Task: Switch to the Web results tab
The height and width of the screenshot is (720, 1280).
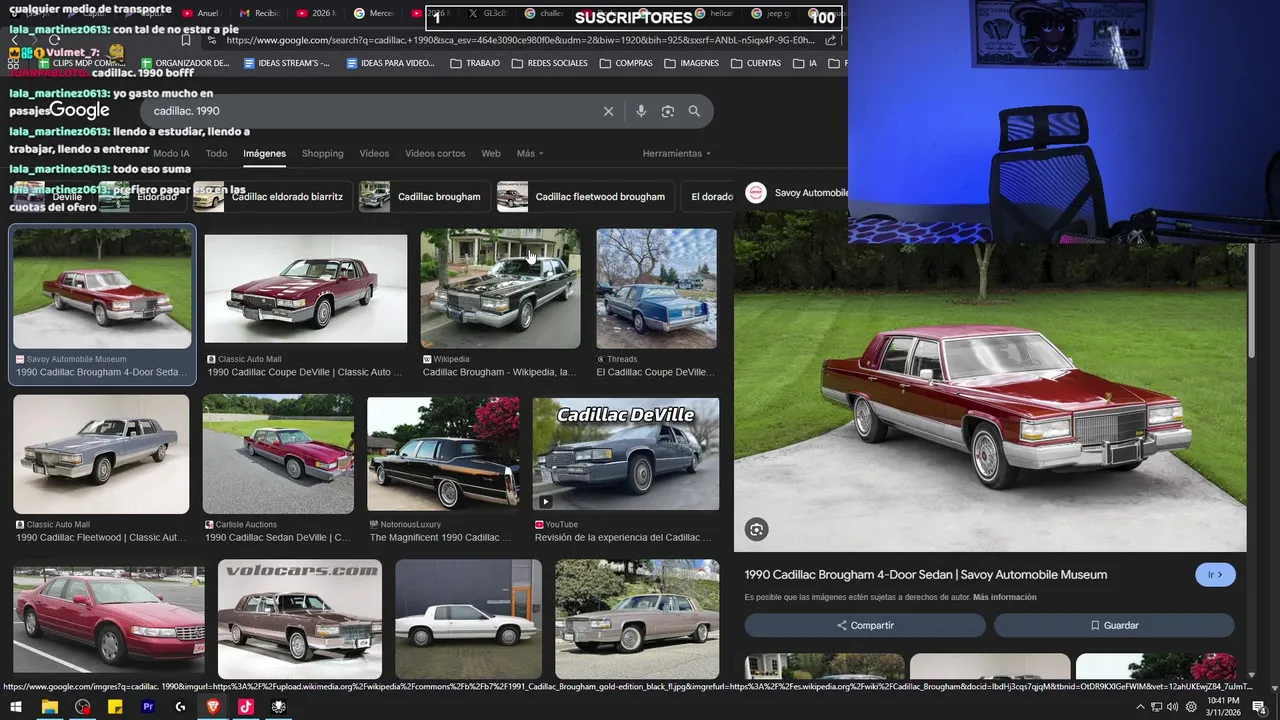Action: 491,153
